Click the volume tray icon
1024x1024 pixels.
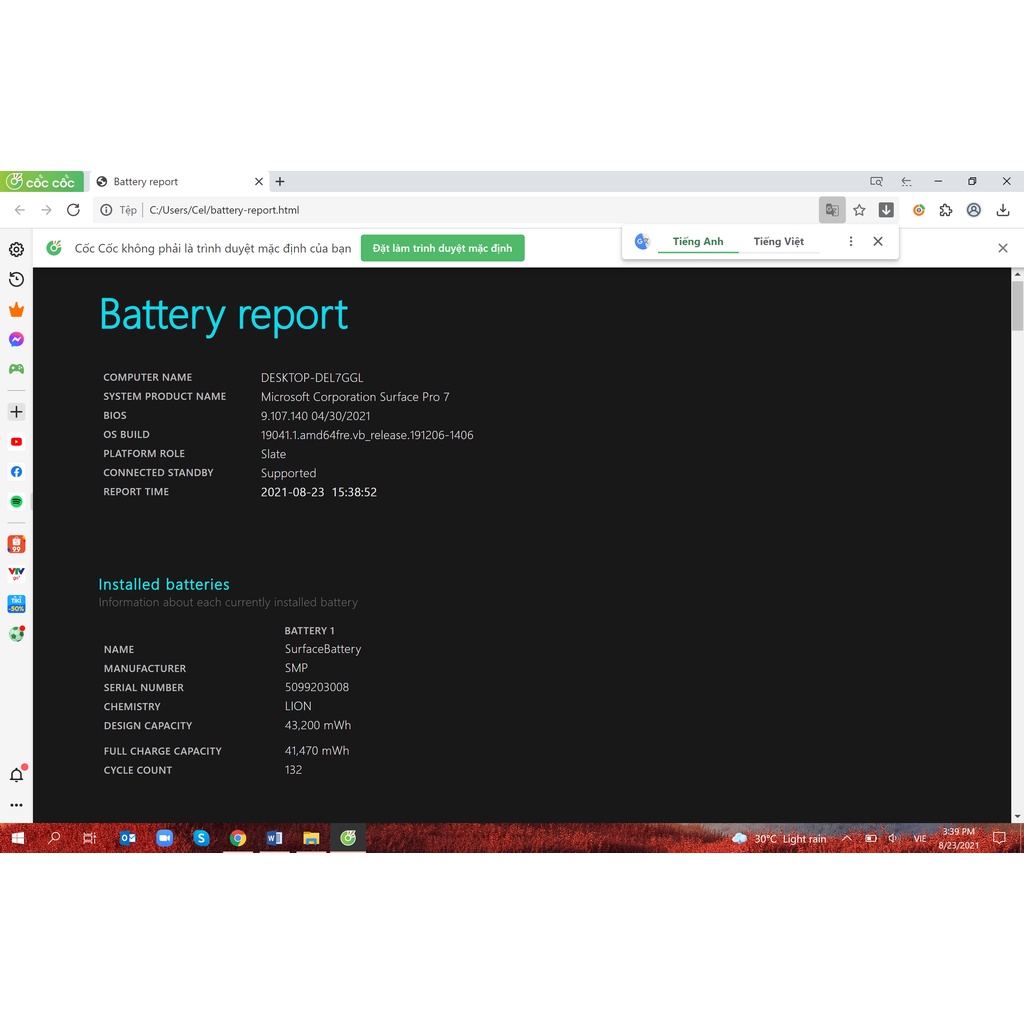[893, 838]
